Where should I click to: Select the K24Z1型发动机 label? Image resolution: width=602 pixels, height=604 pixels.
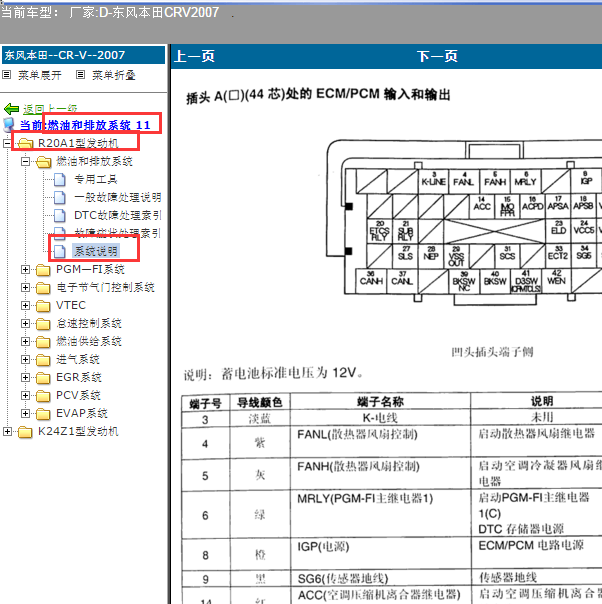78,431
